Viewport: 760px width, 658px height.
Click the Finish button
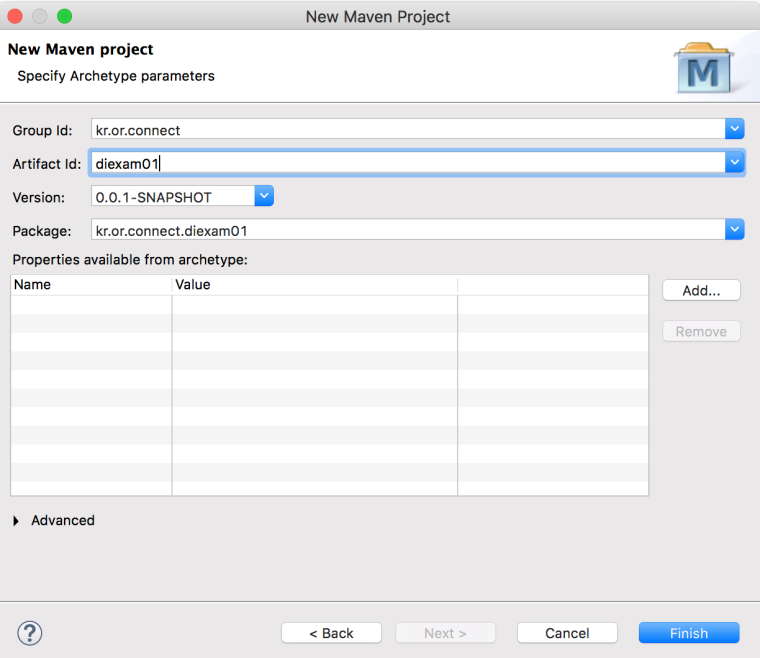(689, 633)
